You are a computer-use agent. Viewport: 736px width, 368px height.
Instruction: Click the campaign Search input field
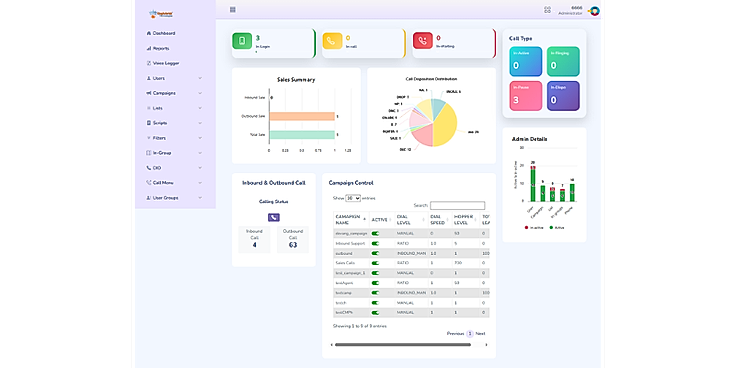[x=458, y=206]
